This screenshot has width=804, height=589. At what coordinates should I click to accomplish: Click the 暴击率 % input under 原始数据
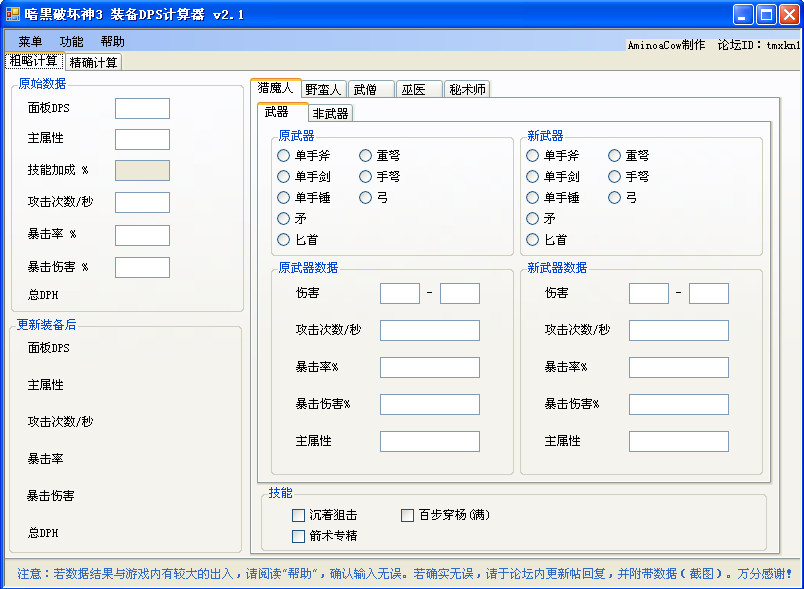coord(142,235)
